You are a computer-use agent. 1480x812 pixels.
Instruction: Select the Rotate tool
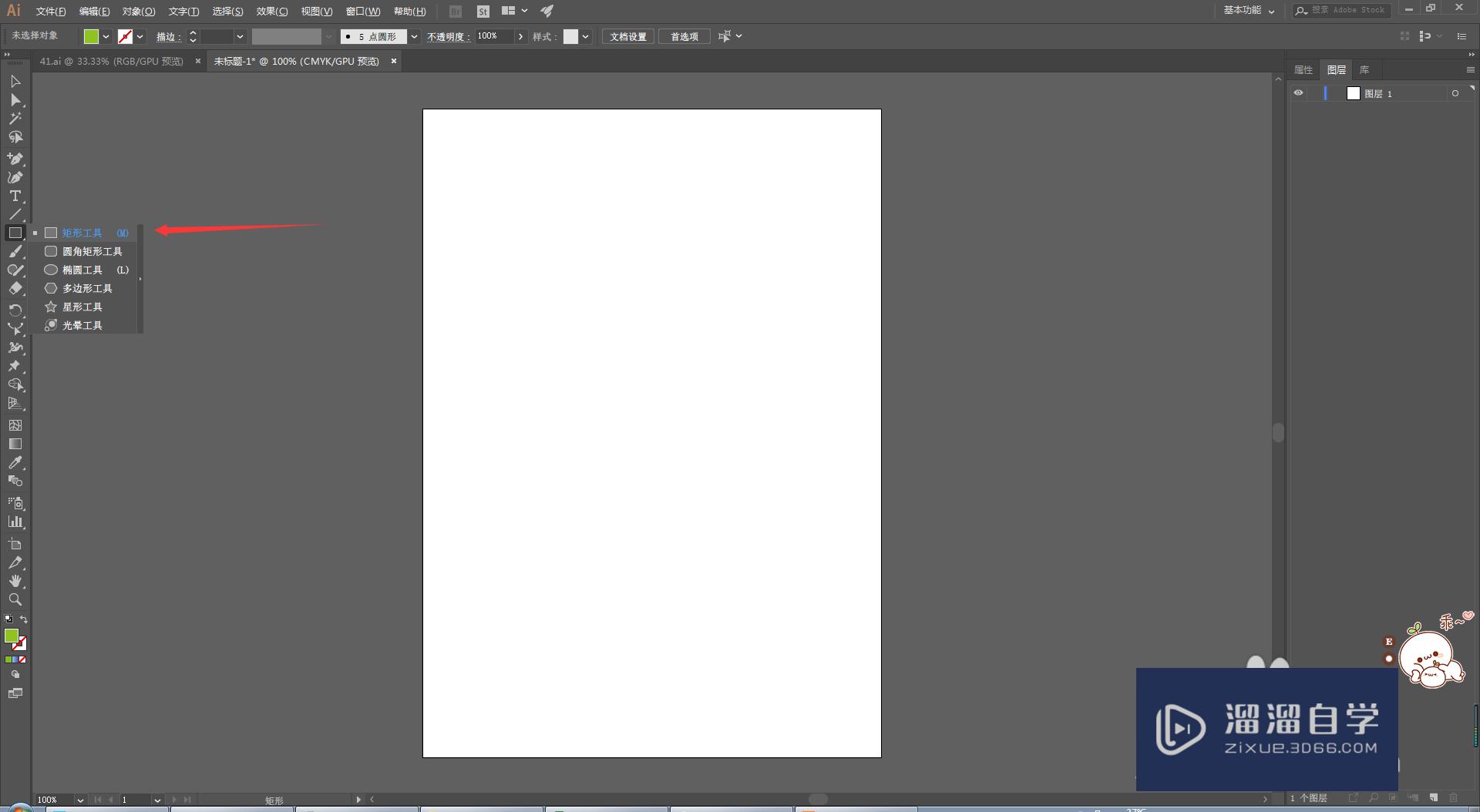click(x=15, y=310)
